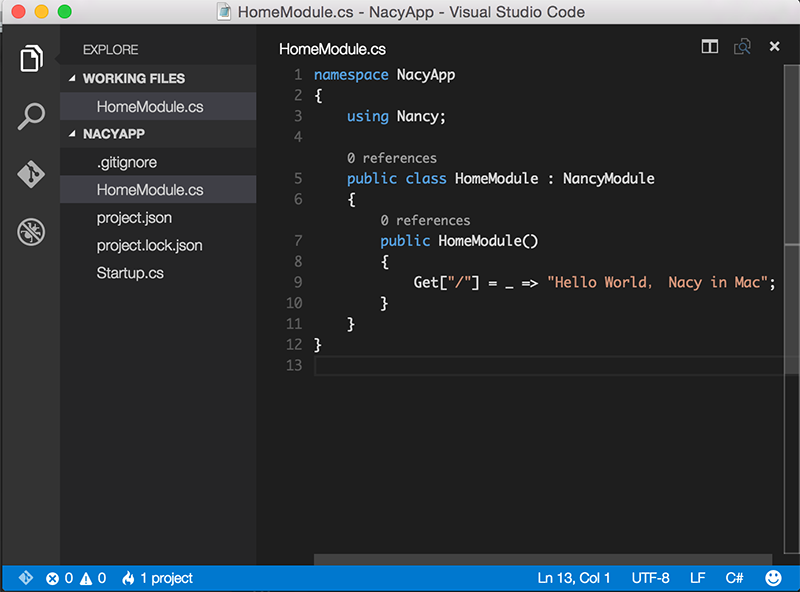Close the HomeModule.cs editor
The image size is (800, 592).
(x=774, y=46)
